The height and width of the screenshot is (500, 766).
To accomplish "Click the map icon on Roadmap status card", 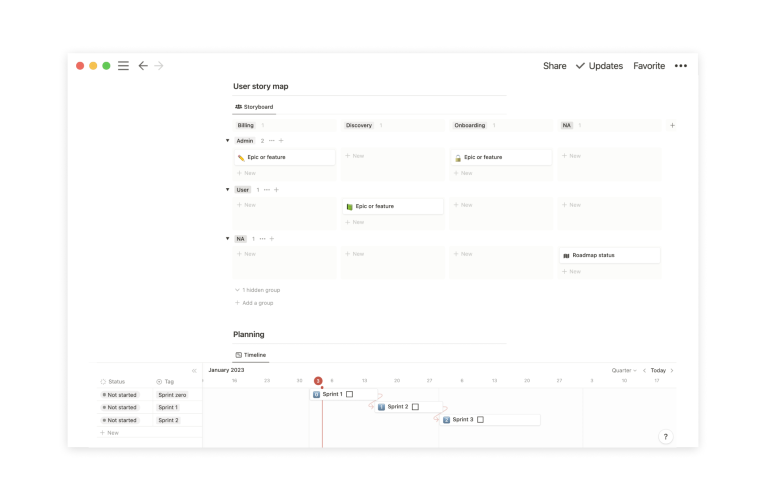I will 566,256.
